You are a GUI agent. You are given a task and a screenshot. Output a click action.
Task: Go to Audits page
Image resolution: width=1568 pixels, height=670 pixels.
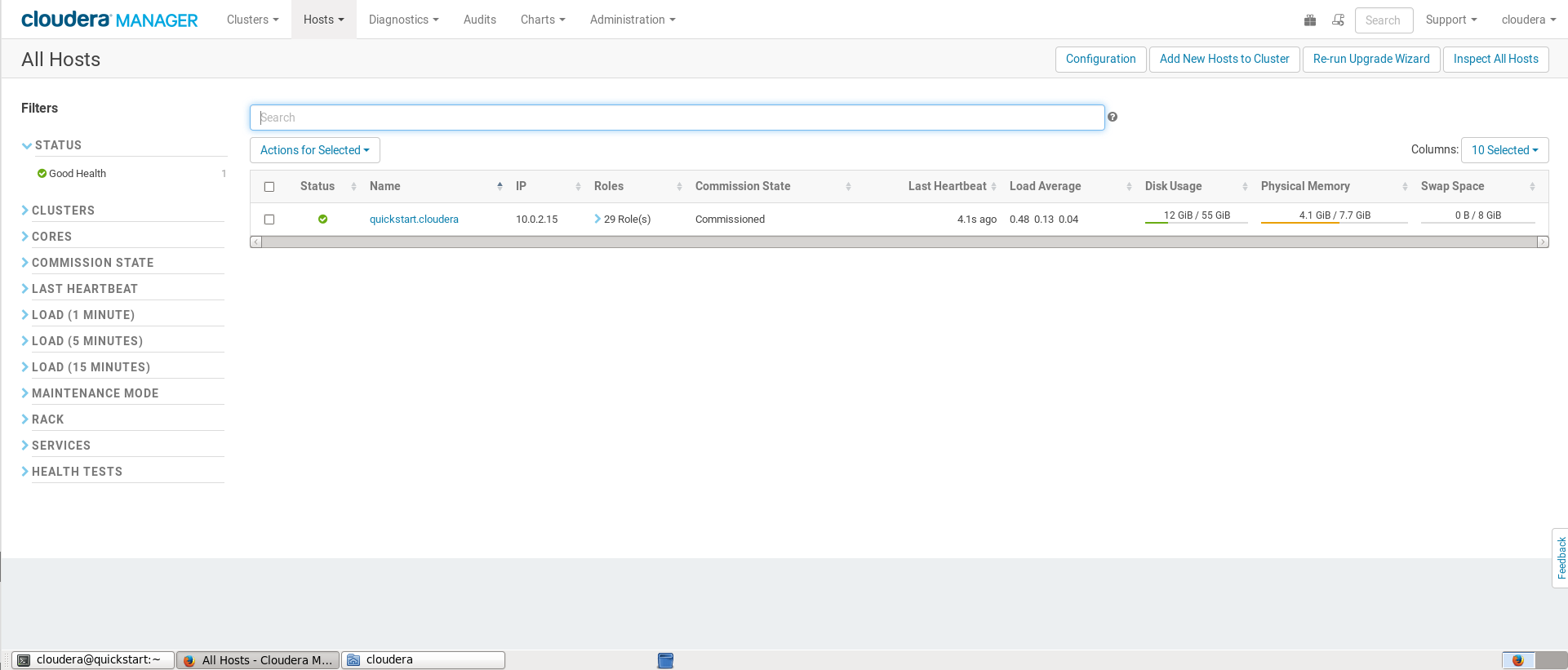(480, 20)
